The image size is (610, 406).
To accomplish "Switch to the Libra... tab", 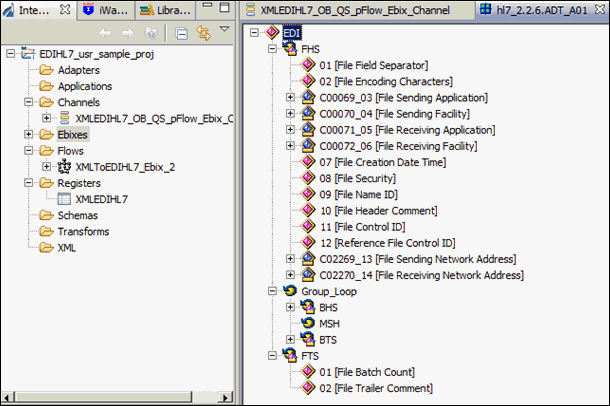I will tap(165, 10).
